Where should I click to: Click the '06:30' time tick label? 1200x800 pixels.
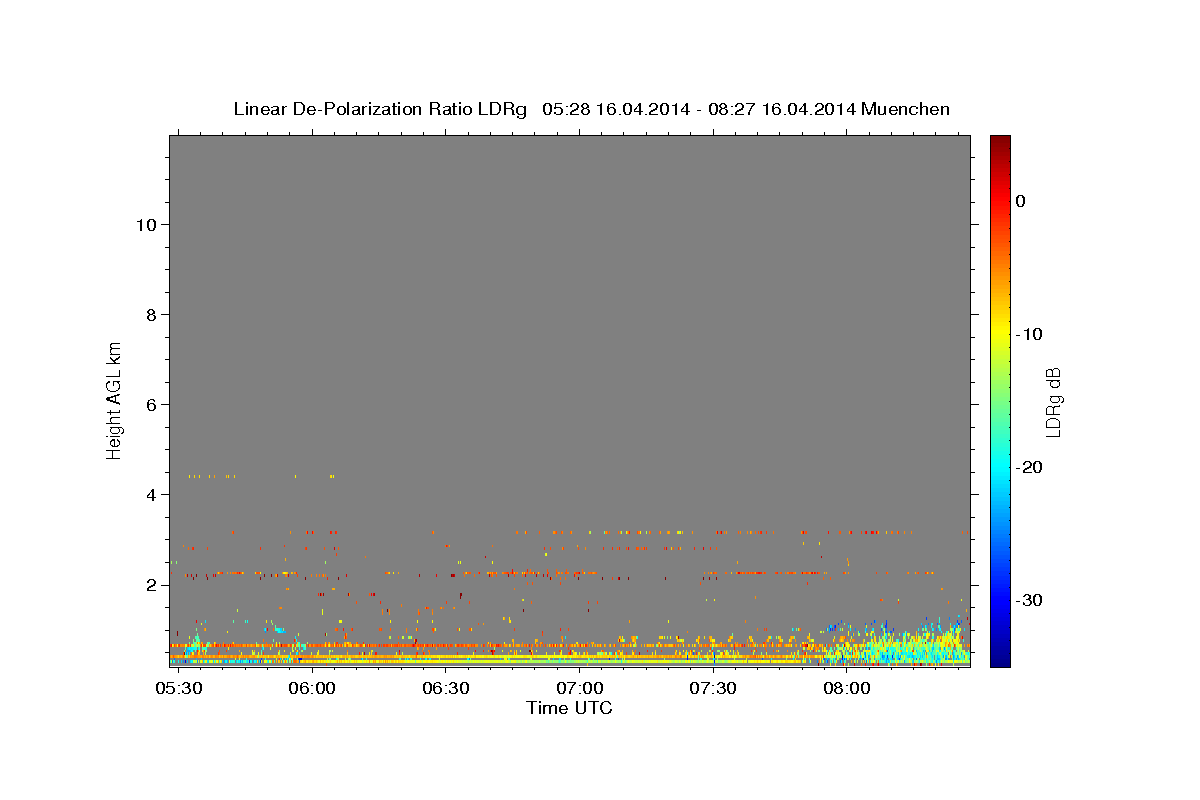pos(445,688)
